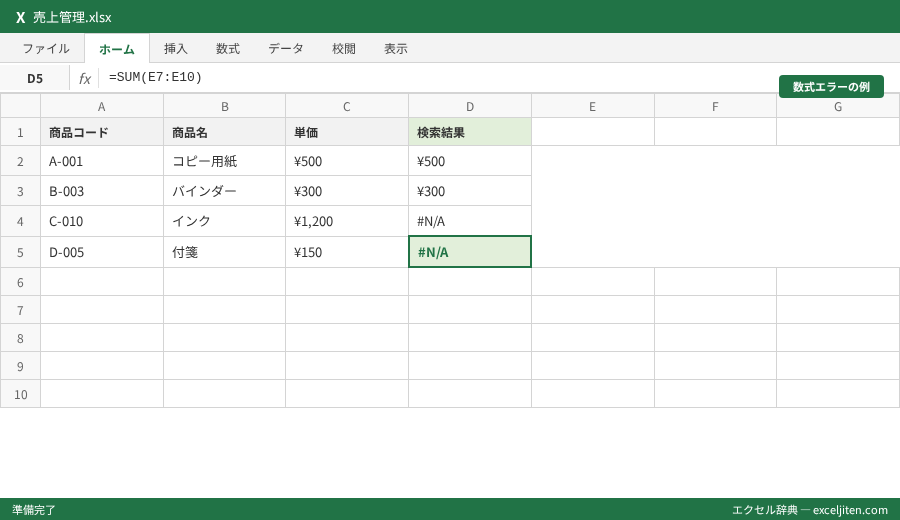The image size is (900, 520).
Task: Select the ¥1,200 price cell
Action: pyautogui.click(x=347, y=221)
